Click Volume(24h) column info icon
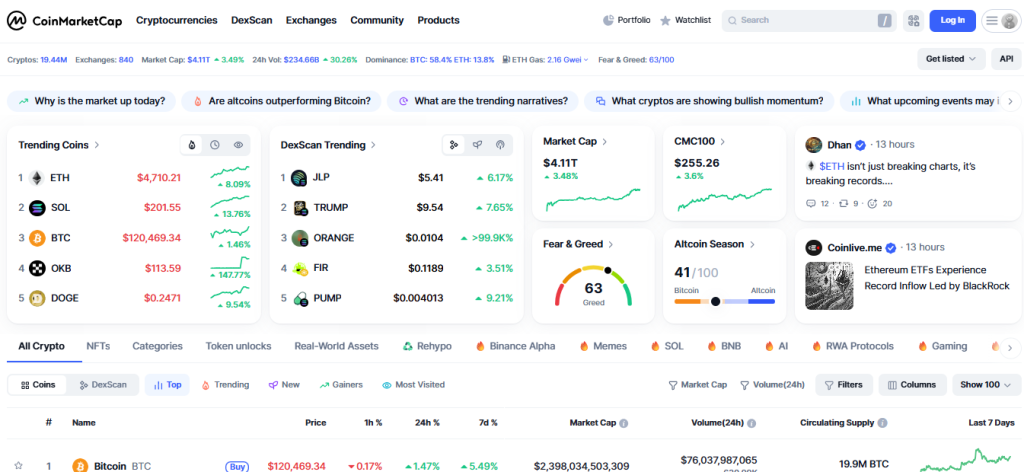1024x472 pixels. (x=752, y=423)
